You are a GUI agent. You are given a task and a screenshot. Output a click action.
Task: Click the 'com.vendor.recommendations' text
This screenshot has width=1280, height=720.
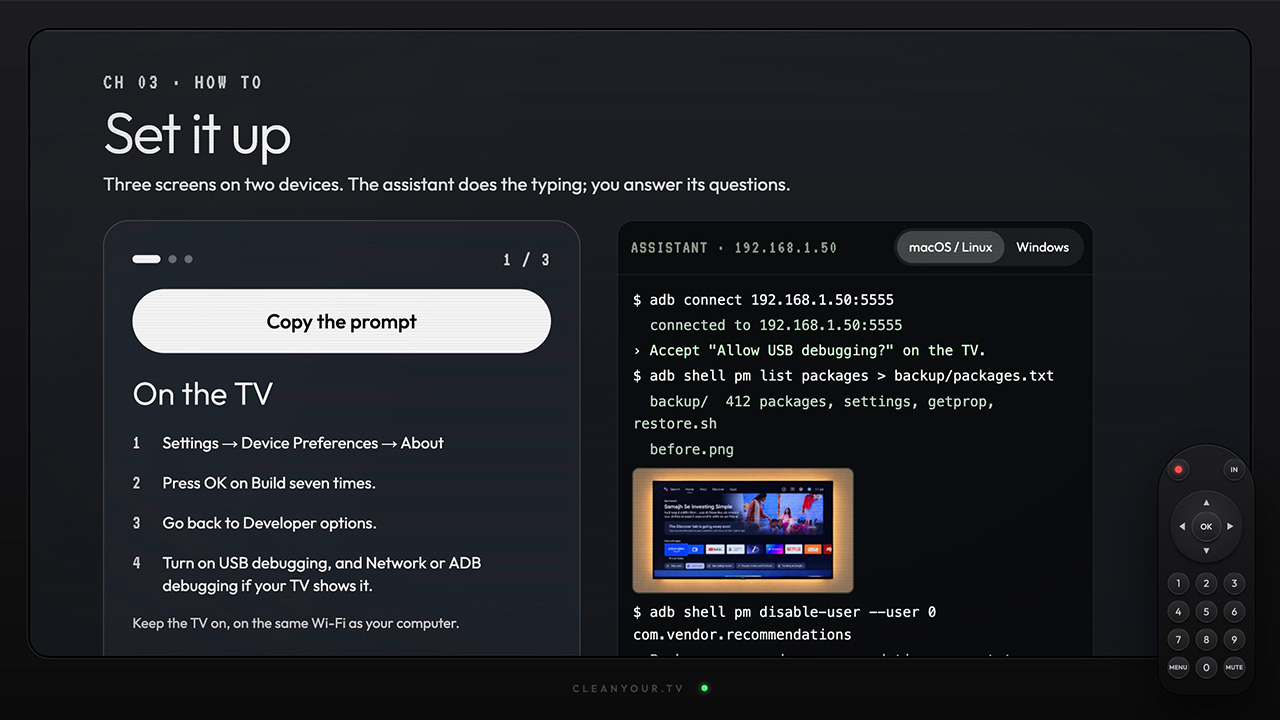[x=742, y=634]
